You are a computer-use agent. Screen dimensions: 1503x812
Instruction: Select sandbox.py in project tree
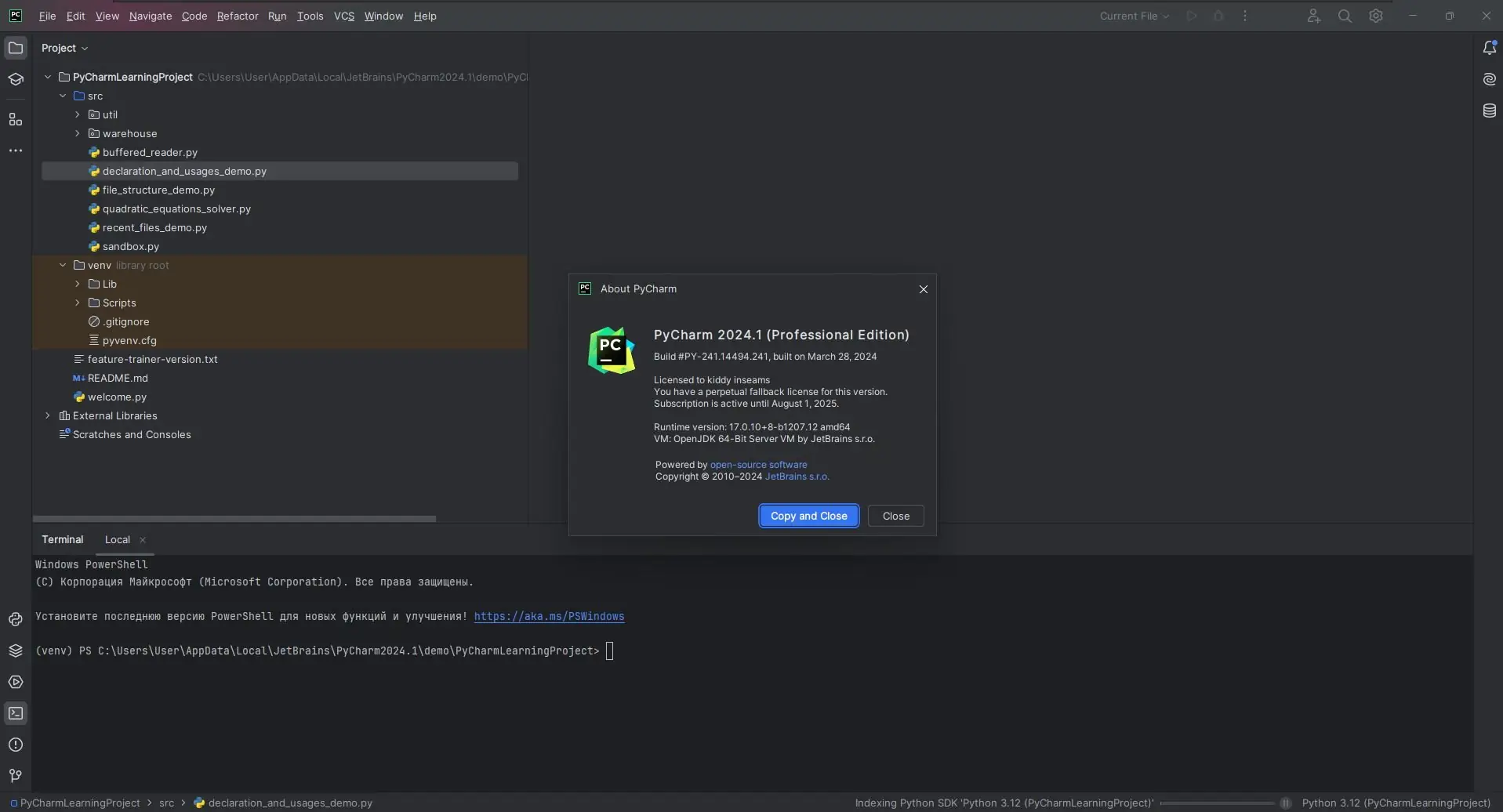coord(124,246)
